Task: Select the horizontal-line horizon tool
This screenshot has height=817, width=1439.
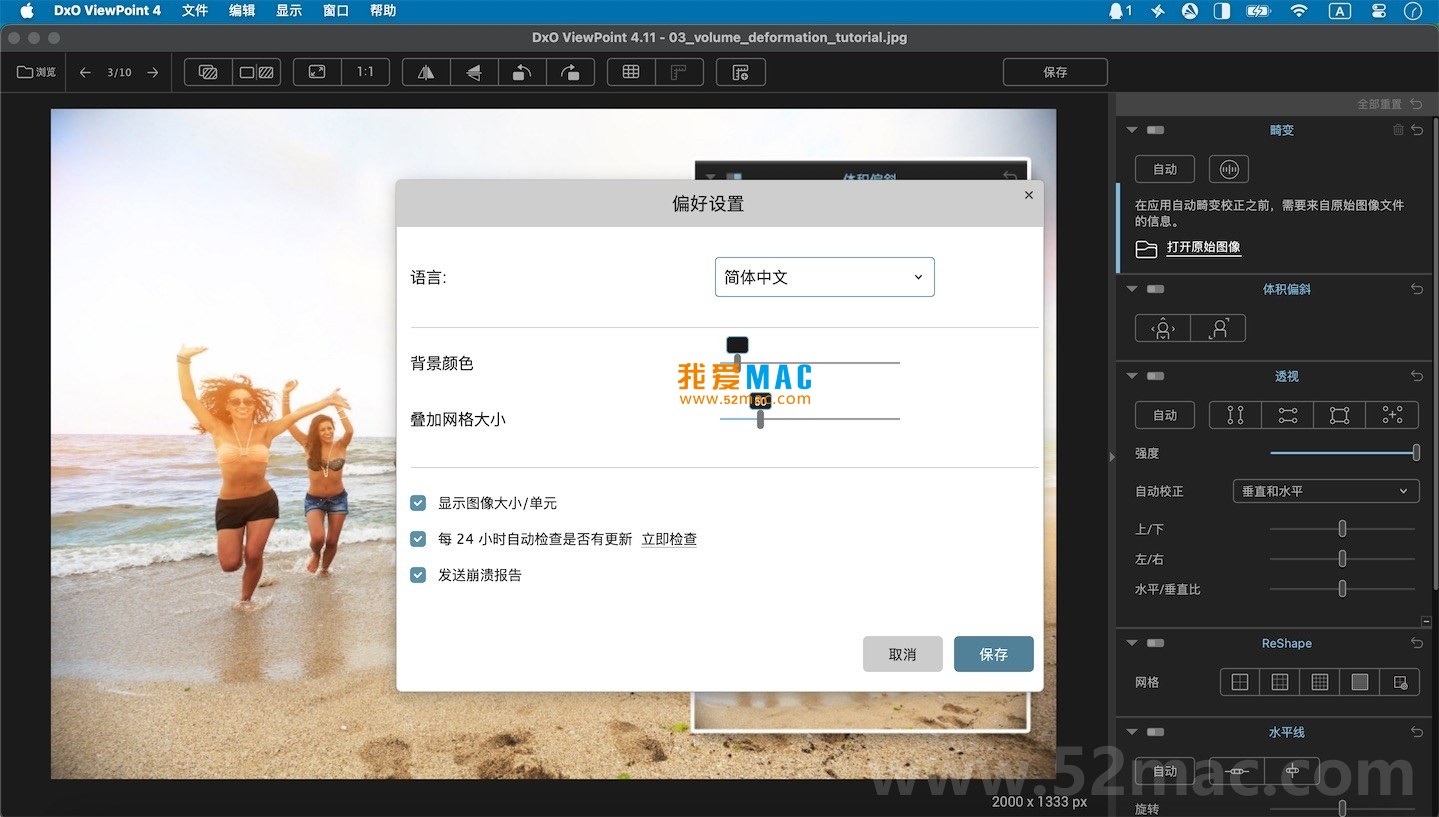Action: coord(1238,771)
